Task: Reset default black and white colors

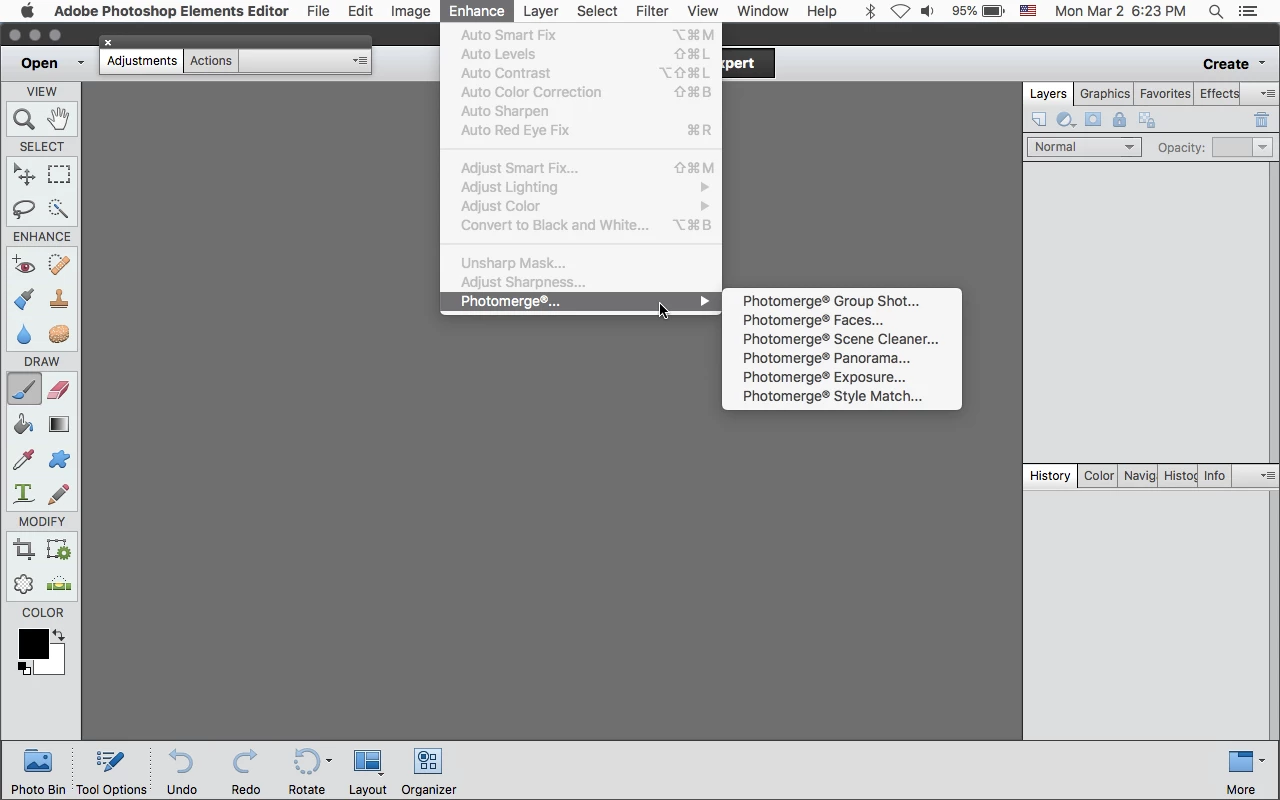Action: point(24,668)
